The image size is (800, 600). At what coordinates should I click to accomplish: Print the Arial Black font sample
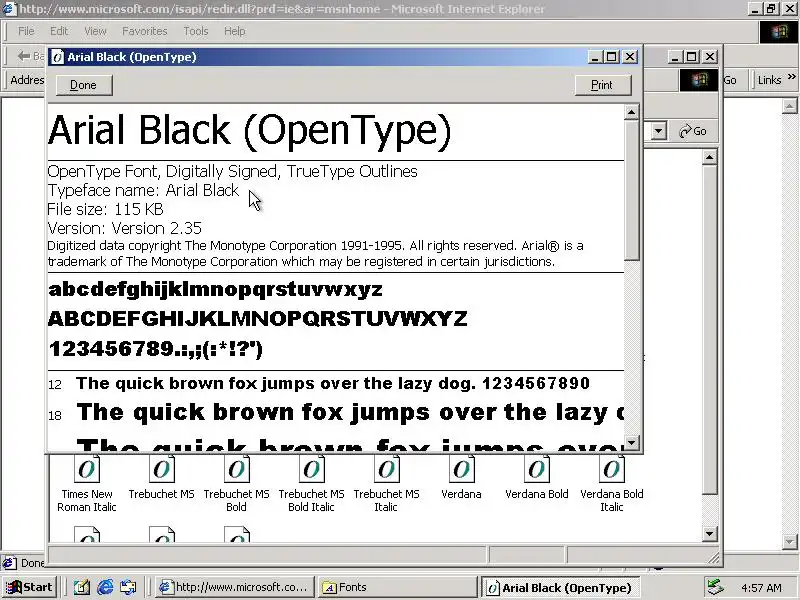[x=602, y=85]
